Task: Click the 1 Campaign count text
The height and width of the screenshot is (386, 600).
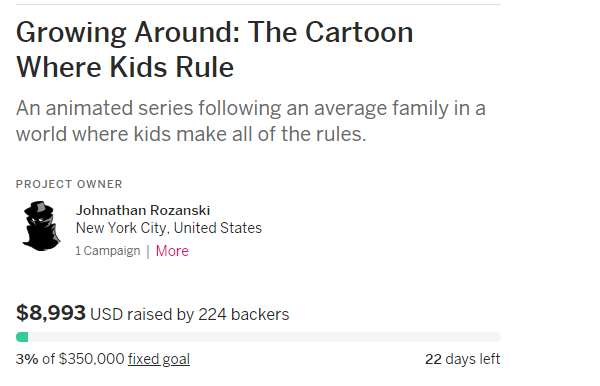Action: coord(108,251)
